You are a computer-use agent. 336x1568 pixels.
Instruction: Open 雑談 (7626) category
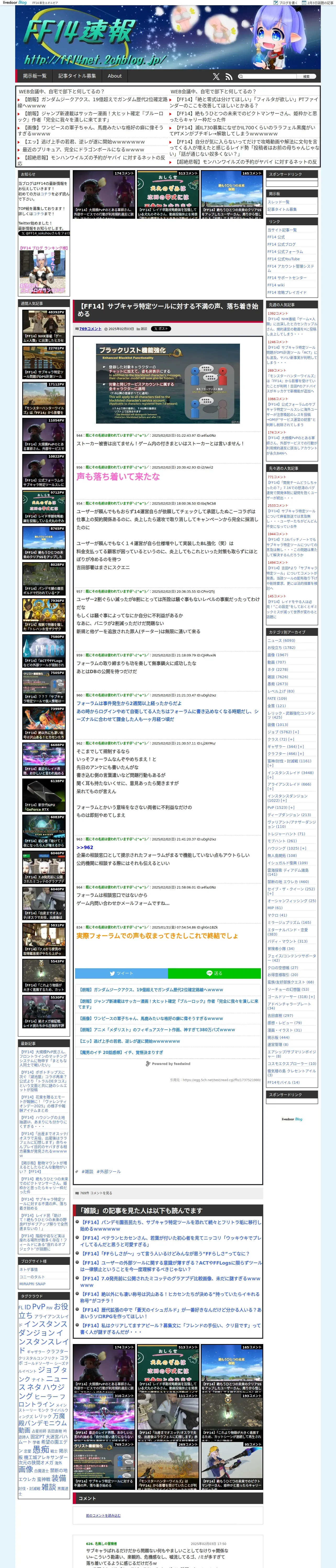(x=277, y=677)
